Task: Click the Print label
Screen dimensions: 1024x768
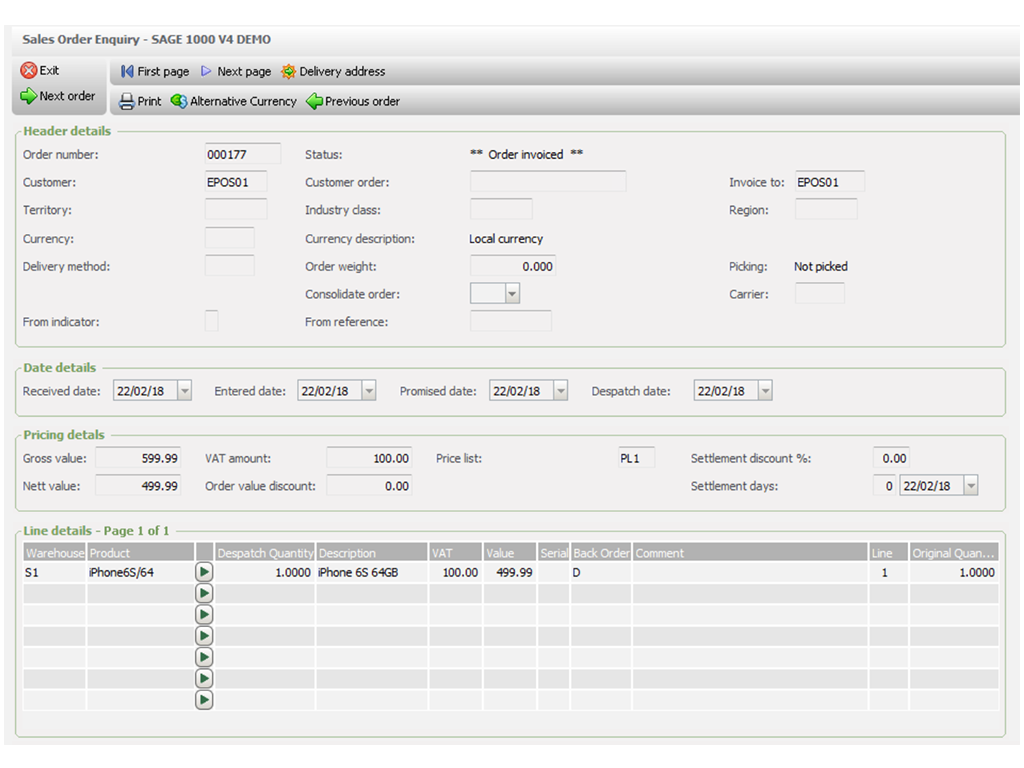Action: (149, 101)
